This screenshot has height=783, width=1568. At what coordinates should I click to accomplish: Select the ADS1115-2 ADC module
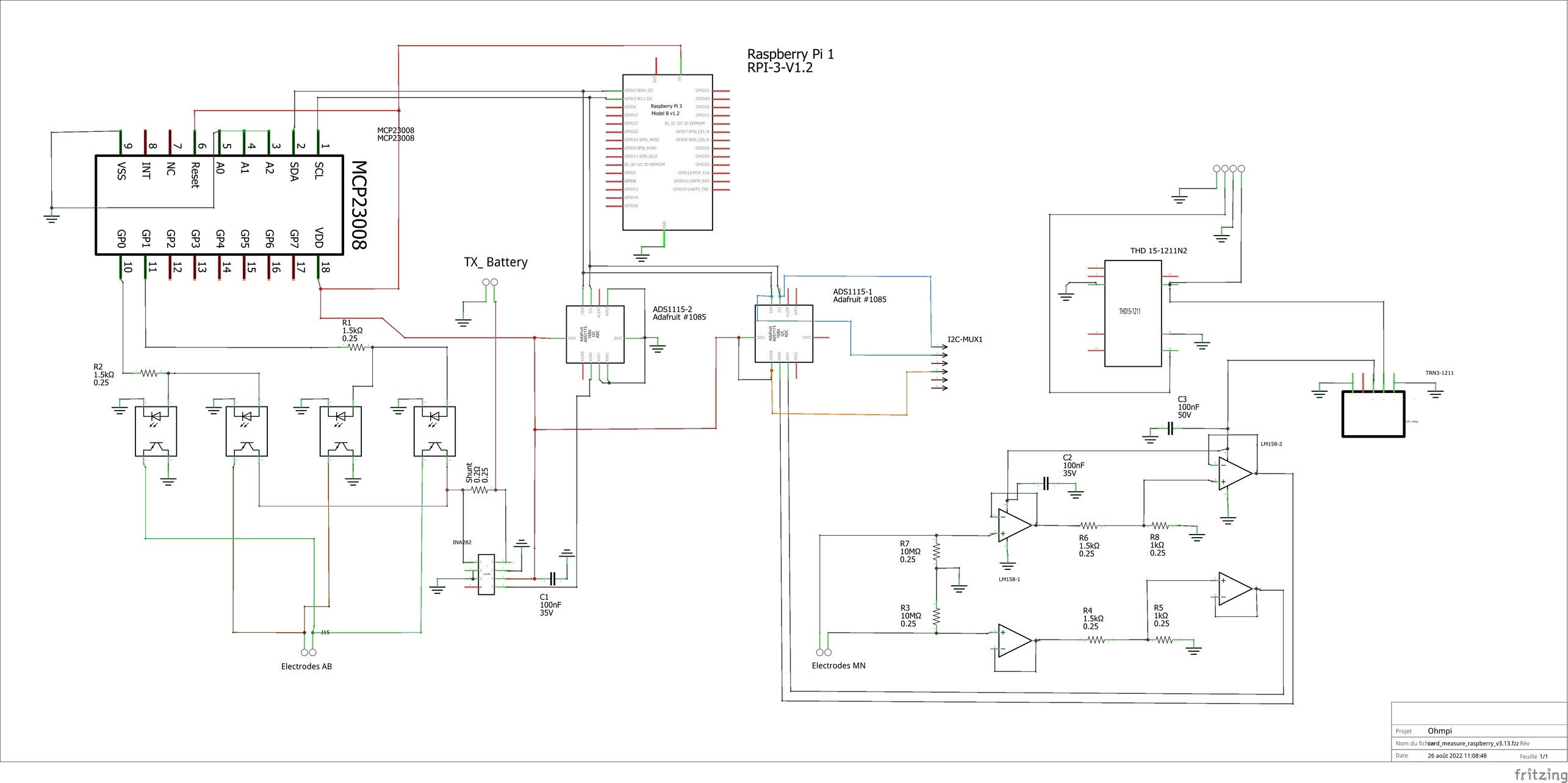coord(594,334)
